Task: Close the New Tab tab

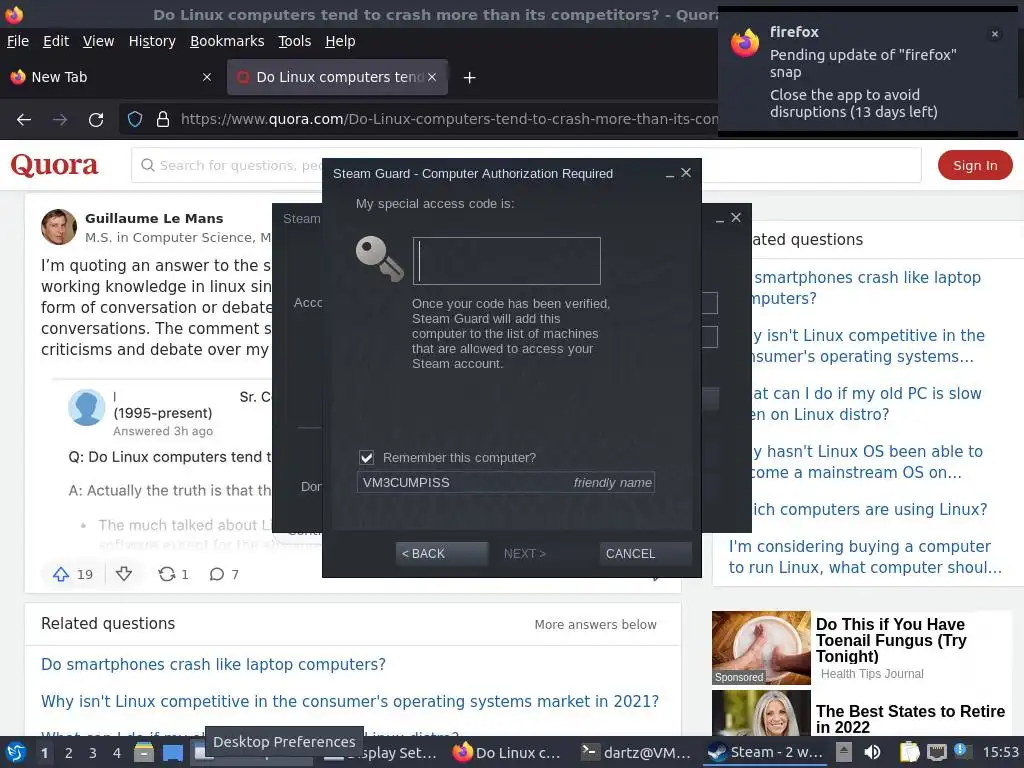Action: click(x=207, y=77)
